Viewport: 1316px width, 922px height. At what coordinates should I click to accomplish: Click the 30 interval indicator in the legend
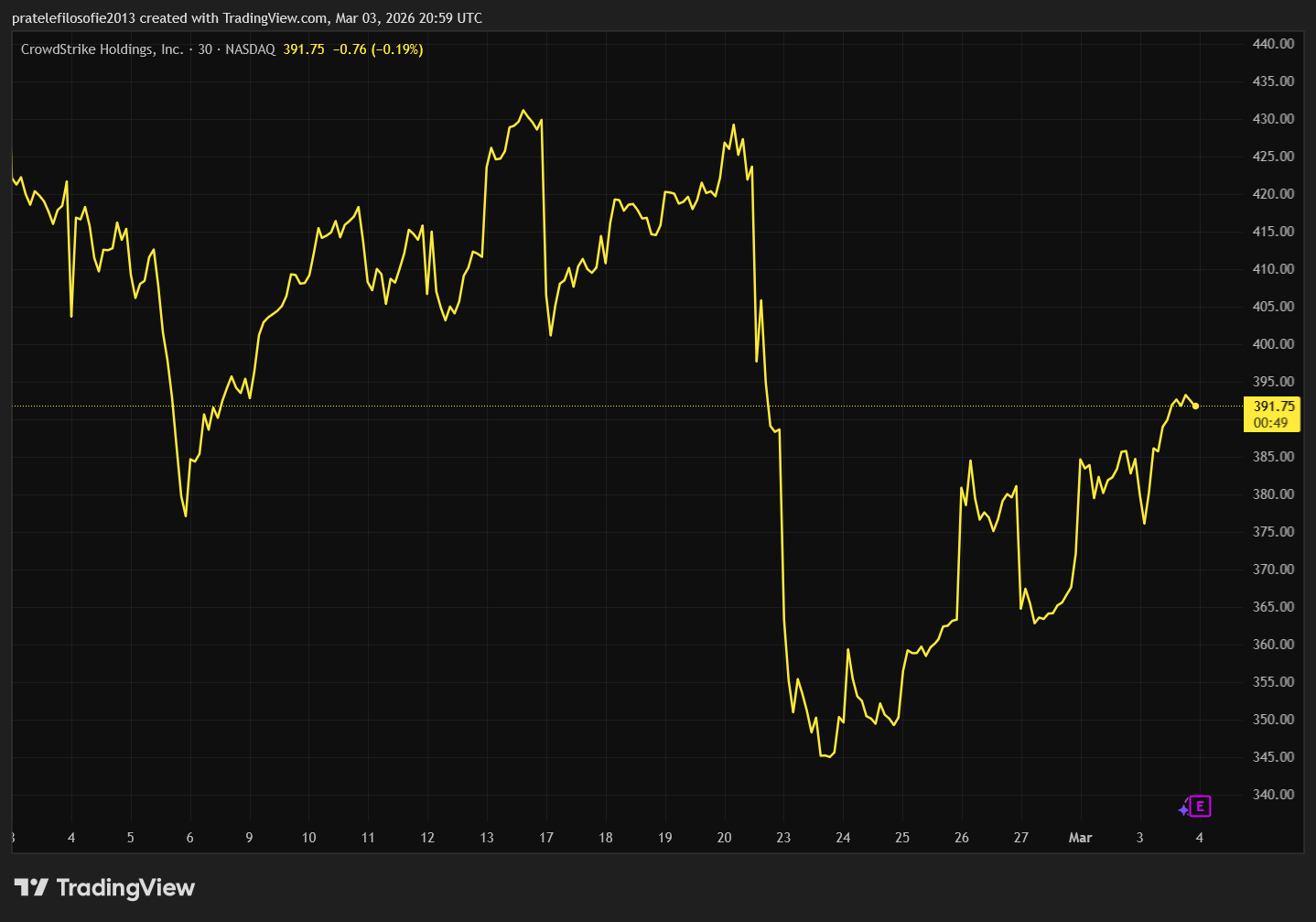205,49
